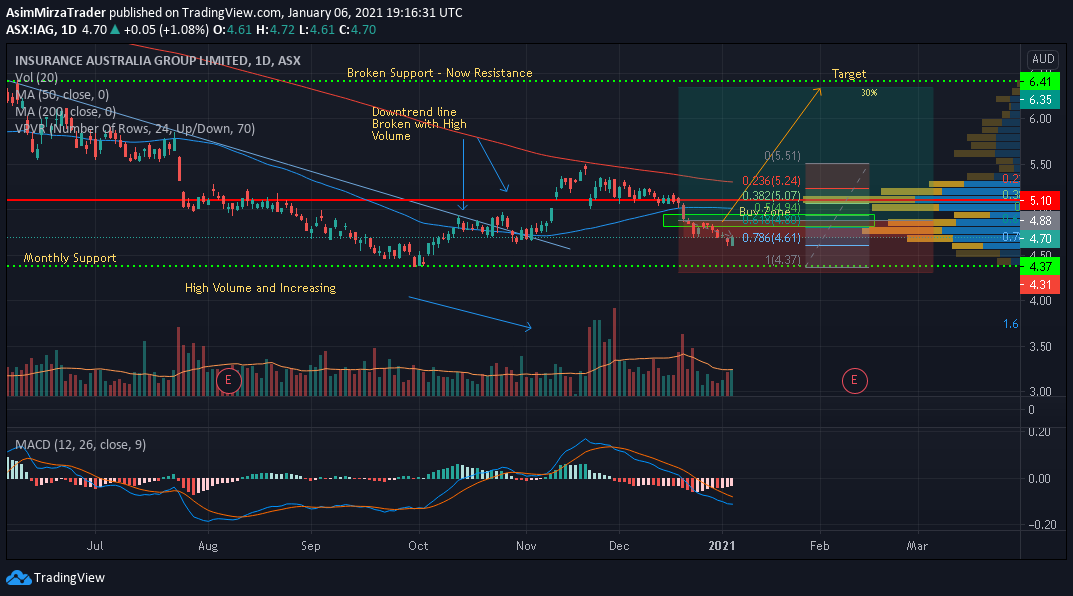Screen dimensions: 1073x596
Task: Click the 'Dec' time axis label
Action: [619, 545]
